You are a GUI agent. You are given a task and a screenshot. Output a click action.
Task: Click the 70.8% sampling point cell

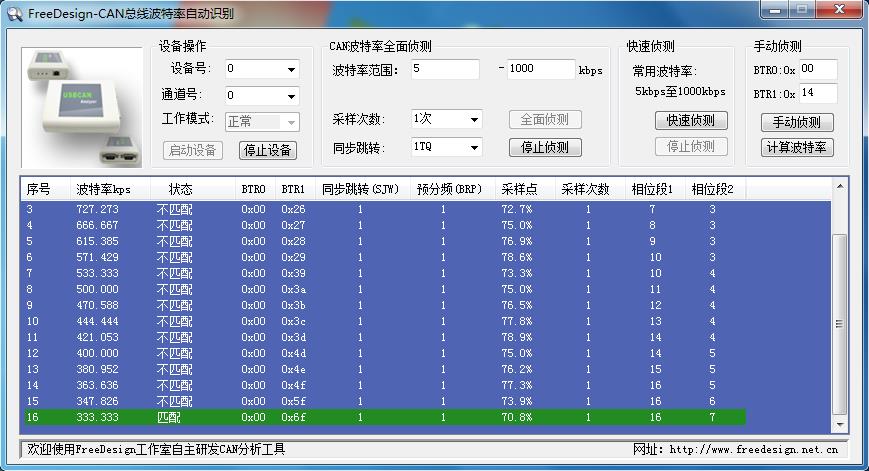click(x=517, y=417)
